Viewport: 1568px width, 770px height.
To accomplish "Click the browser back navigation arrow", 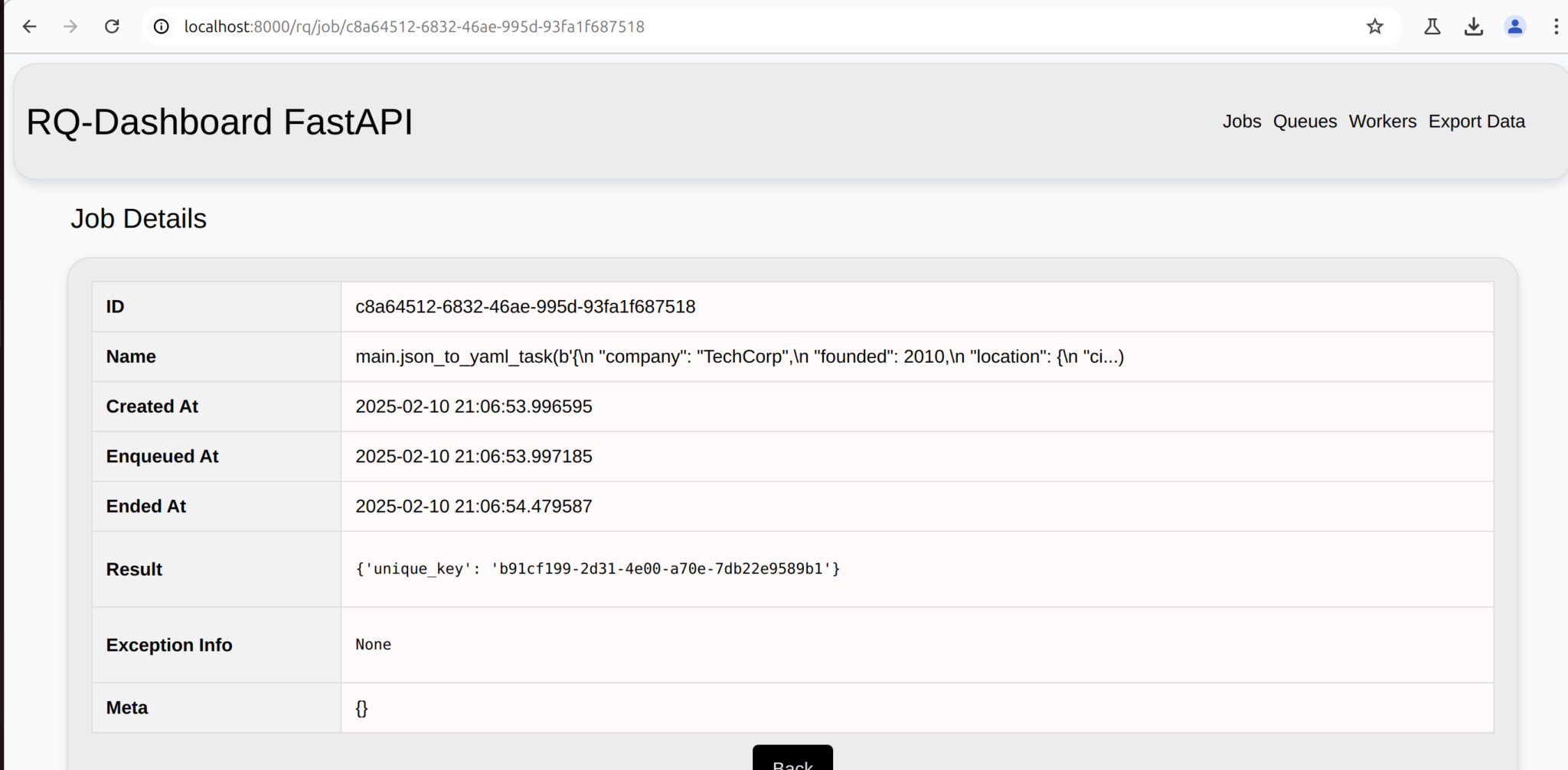I will (29, 26).
